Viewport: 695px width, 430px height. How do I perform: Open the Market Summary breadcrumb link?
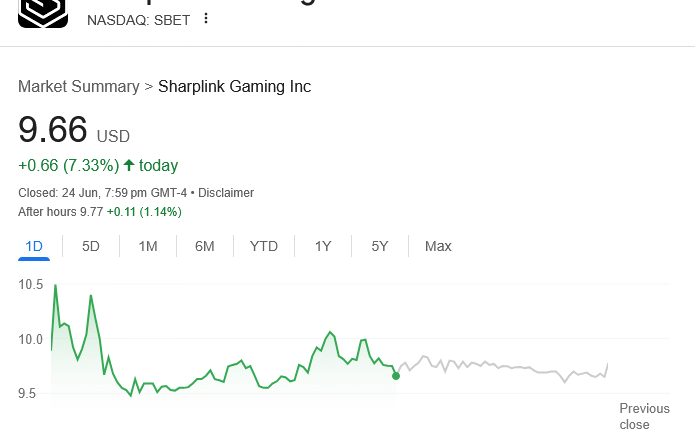tap(78, 87)
